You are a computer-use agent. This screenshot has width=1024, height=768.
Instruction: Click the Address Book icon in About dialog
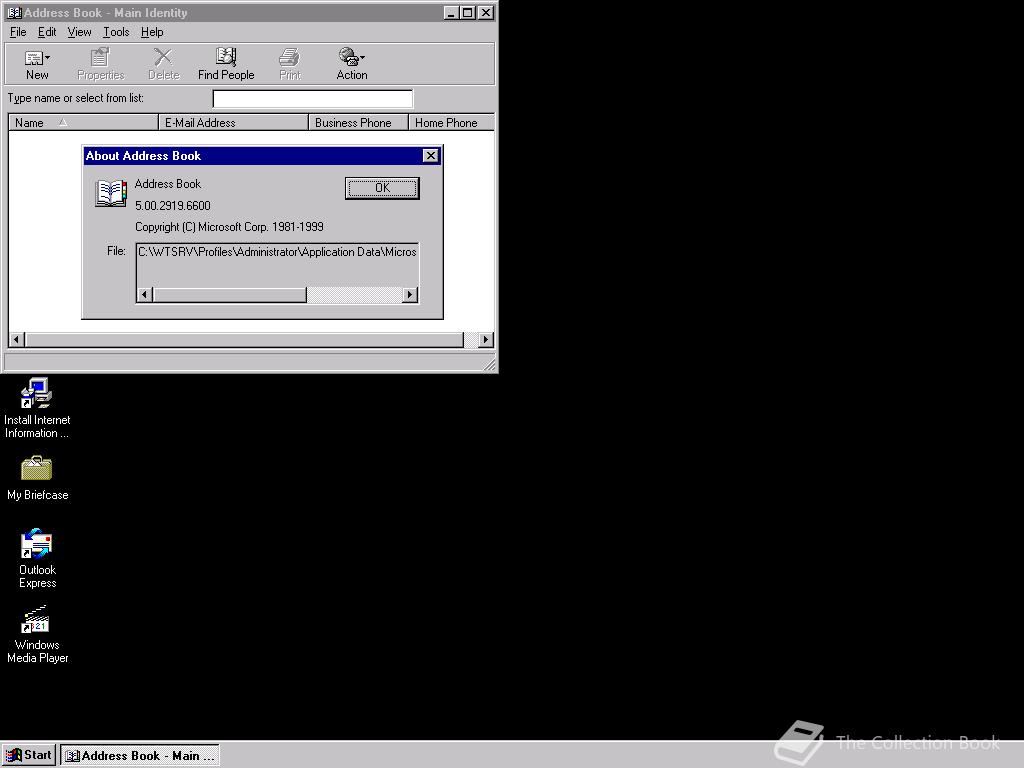tap(111, 193)
